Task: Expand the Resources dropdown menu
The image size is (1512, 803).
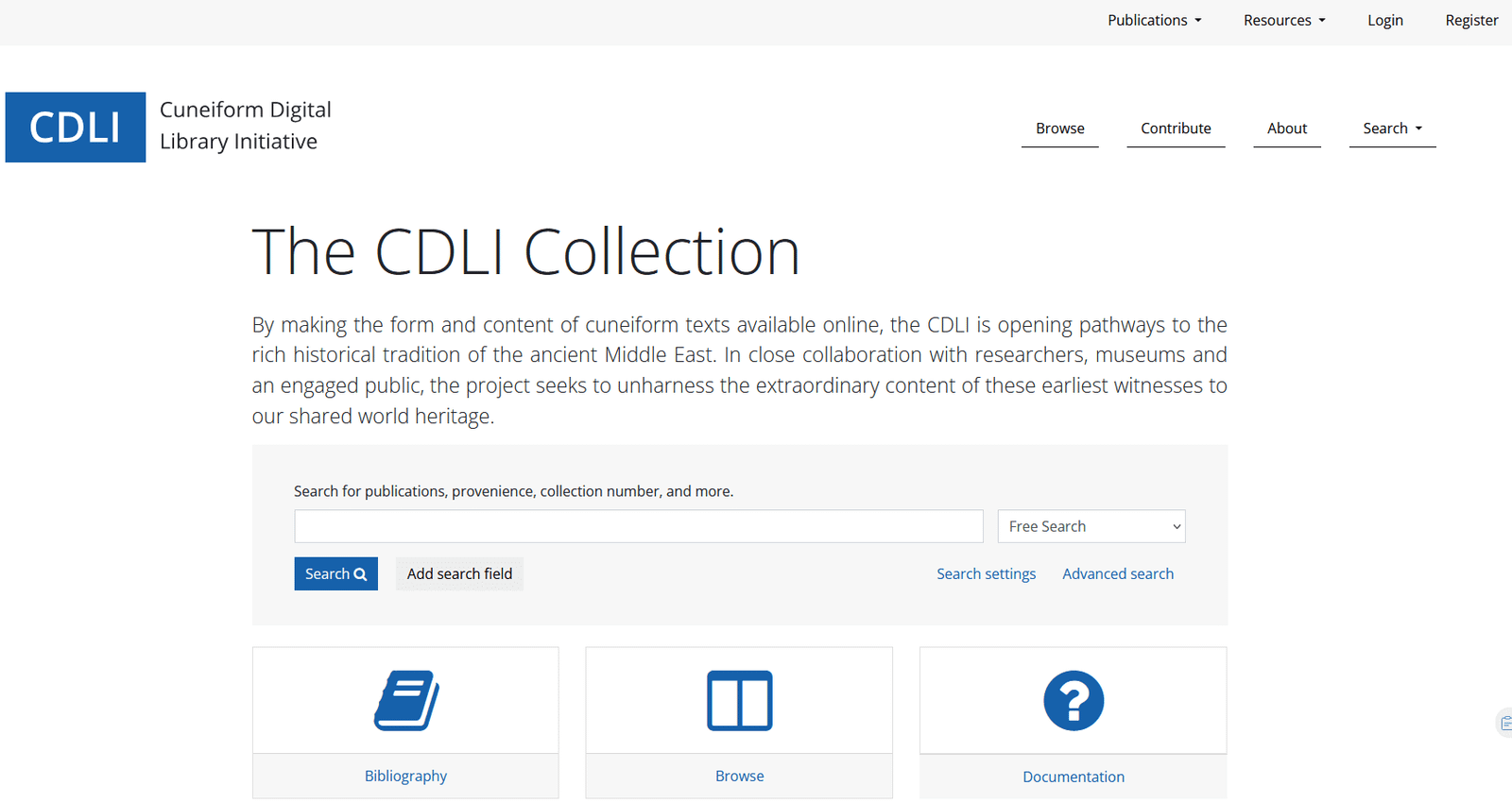Action: pos(1284,20)
